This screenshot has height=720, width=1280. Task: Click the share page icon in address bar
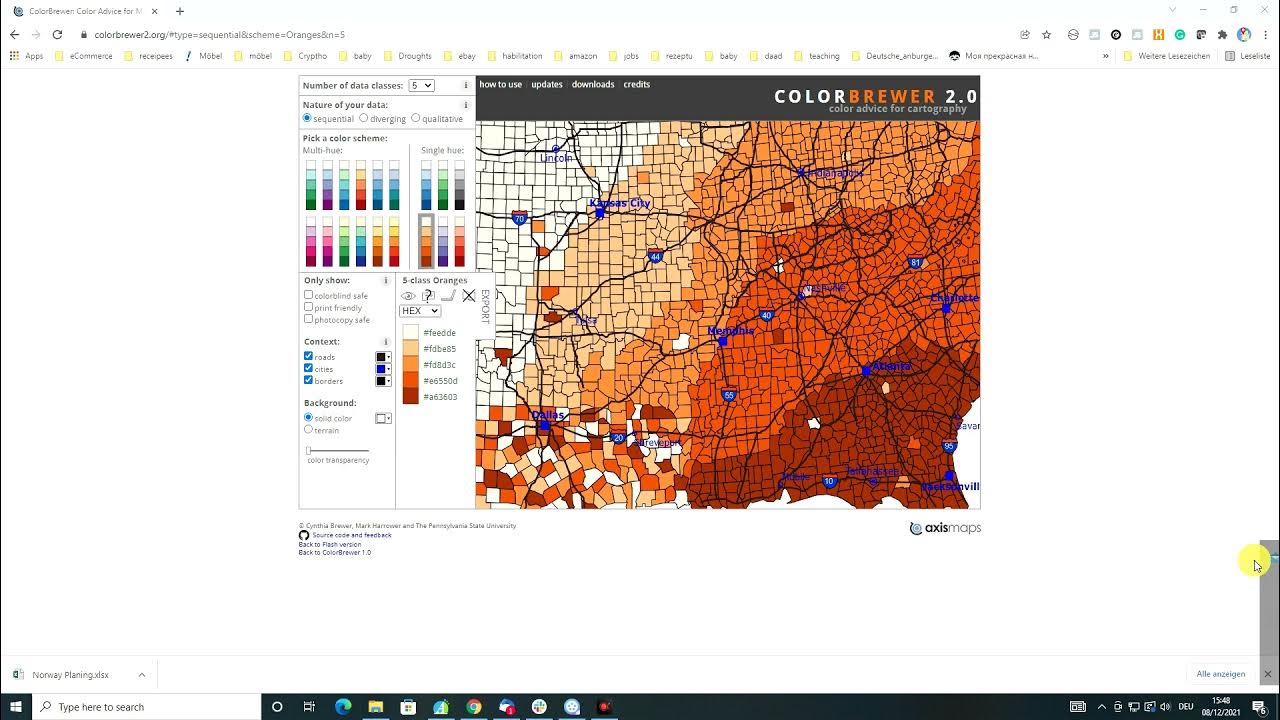(x=1025, y=34)
